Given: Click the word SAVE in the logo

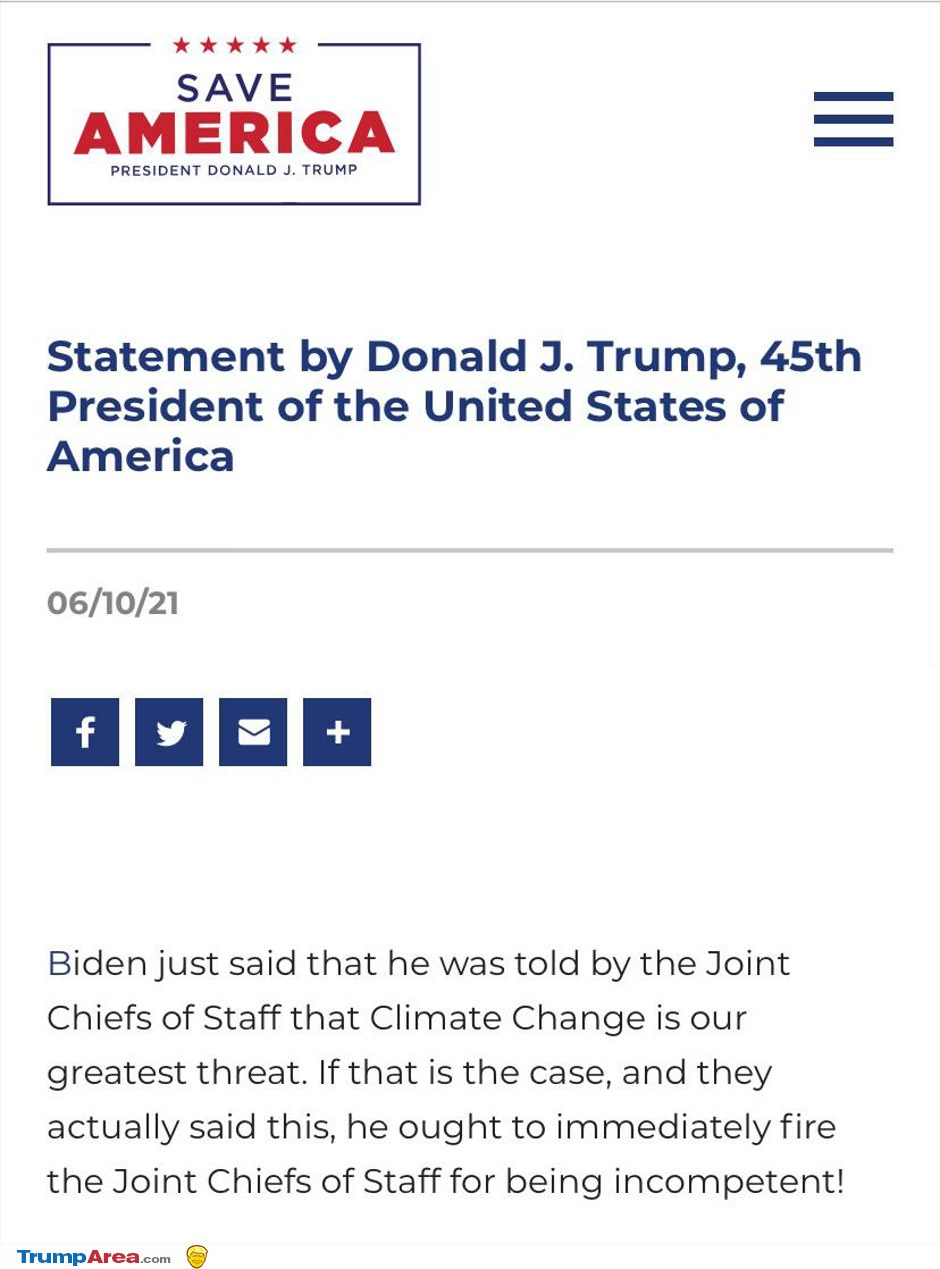Looking at the screenshot, I should pyautogui.click(x=234, y=88).
